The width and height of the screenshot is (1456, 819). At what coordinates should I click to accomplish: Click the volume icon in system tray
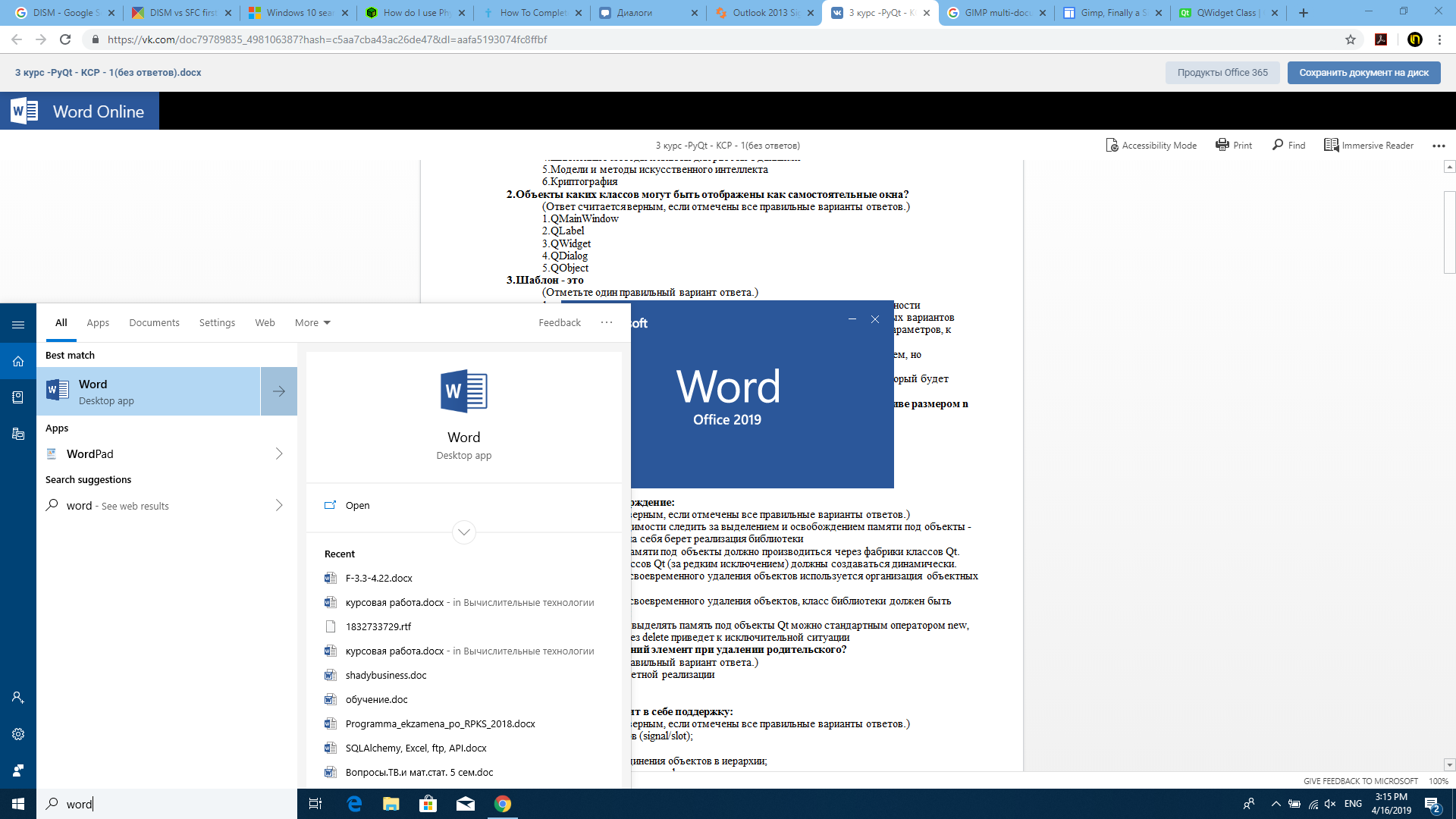[x=1330, y=804]
